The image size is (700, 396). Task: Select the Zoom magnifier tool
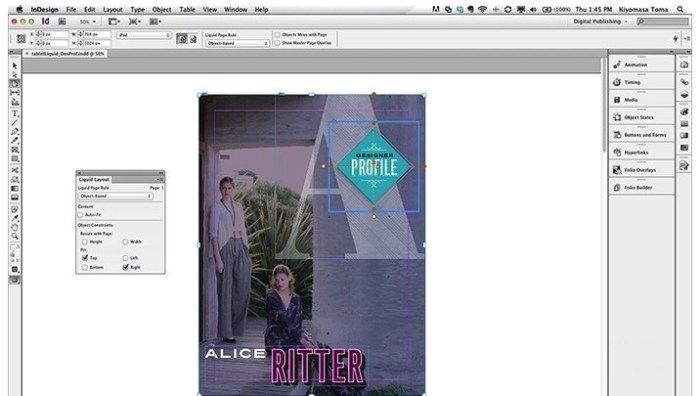[15, 236]
